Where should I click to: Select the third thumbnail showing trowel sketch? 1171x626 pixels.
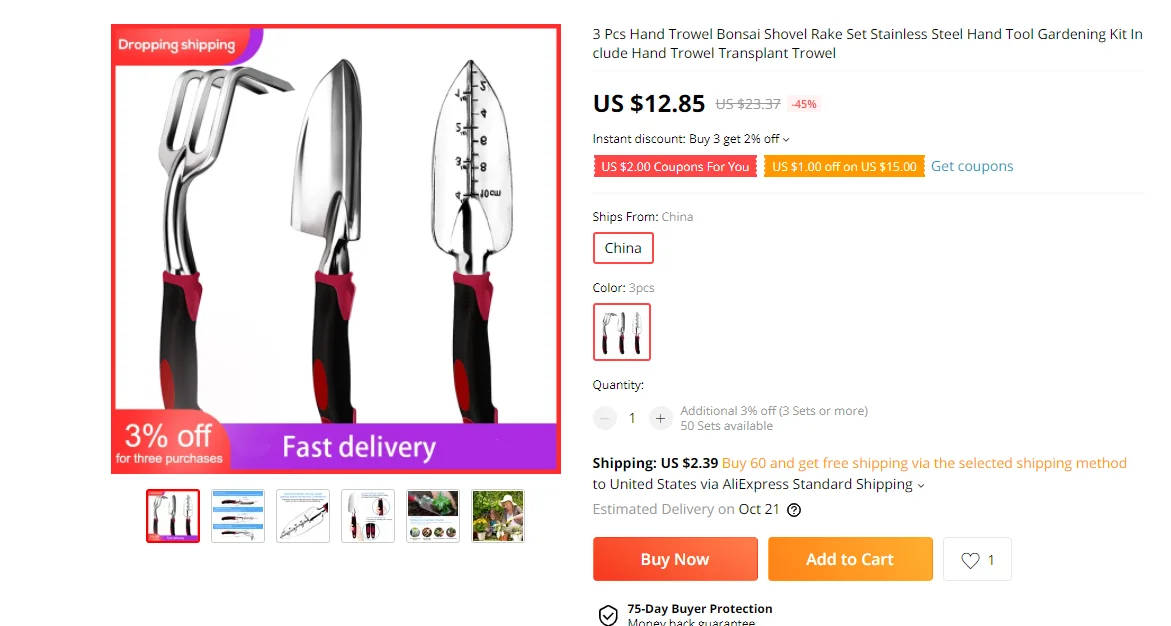[302, 515]
